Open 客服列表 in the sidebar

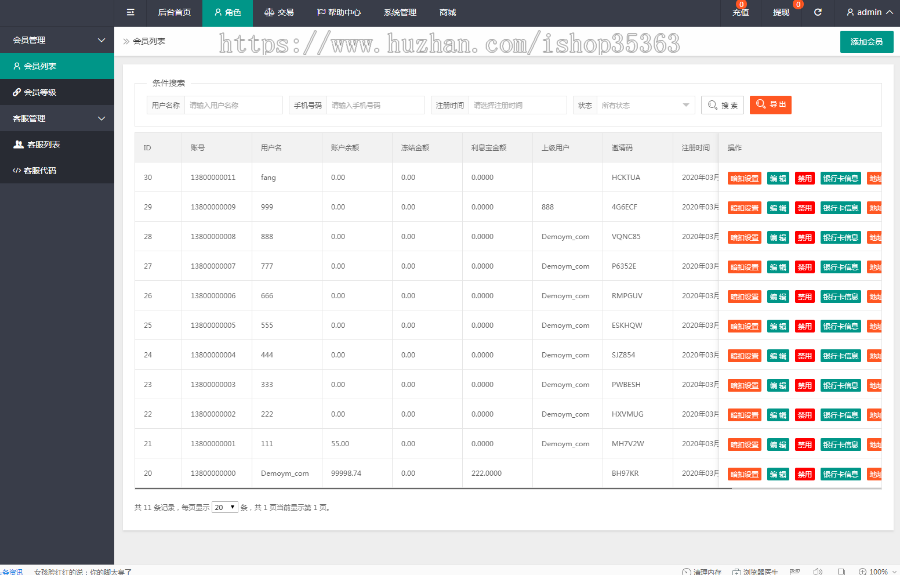tap(42, 144)
